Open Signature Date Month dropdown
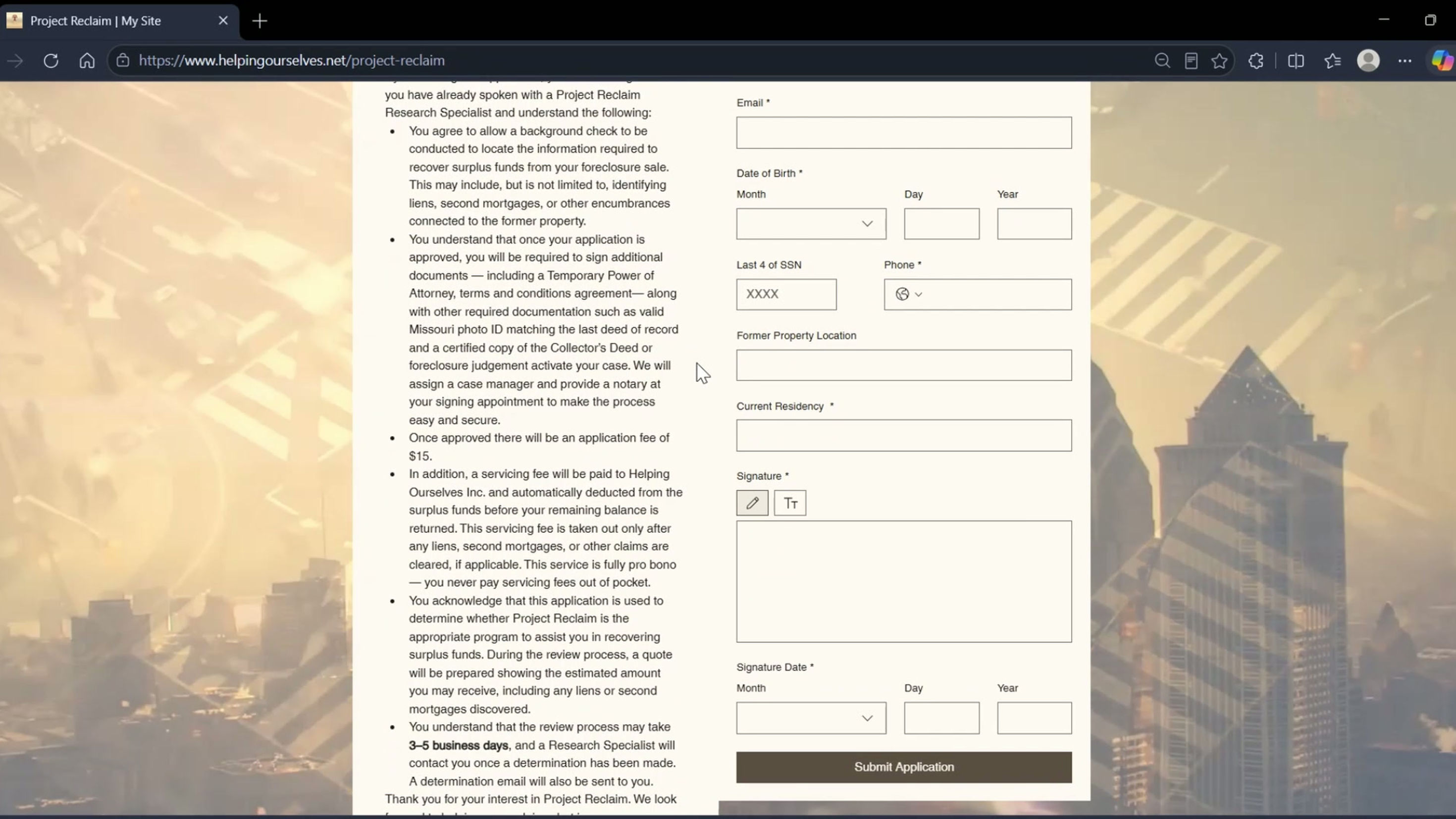Viewport: 1456px width, 819px height. click(811, 718)
